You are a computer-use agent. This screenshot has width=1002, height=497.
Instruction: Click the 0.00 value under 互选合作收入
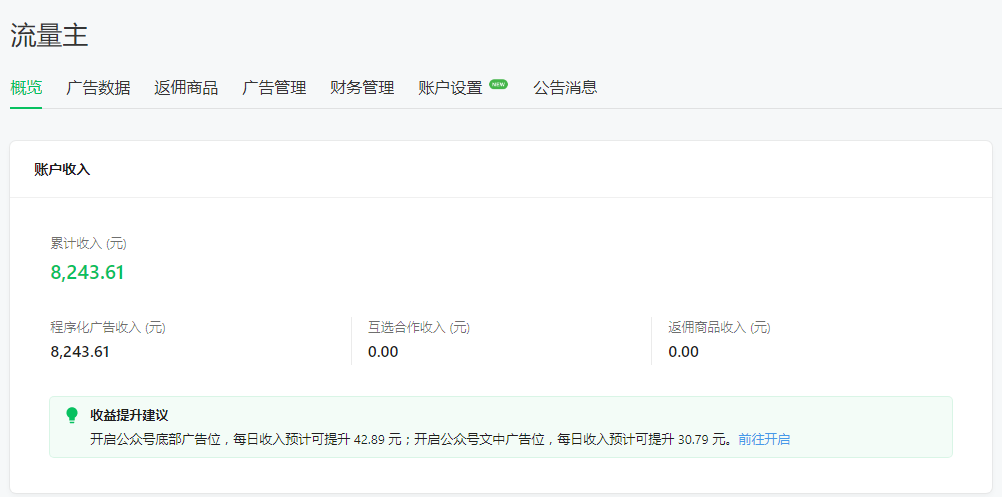point(383,352)
